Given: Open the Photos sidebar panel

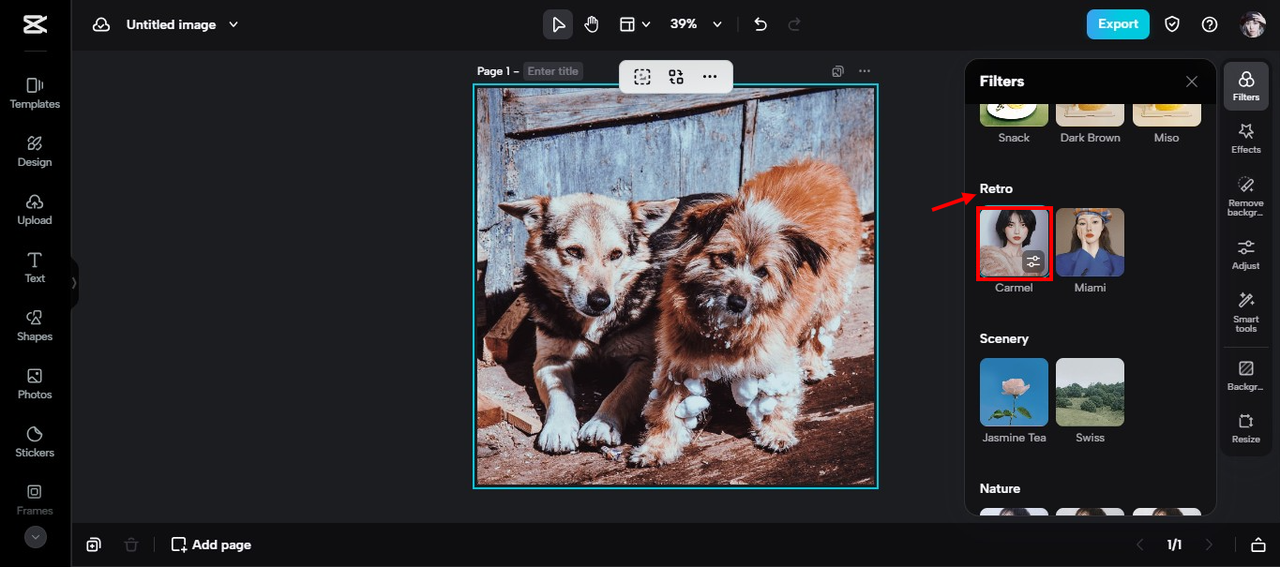Looking at the screenshot, I should (35, 383).
